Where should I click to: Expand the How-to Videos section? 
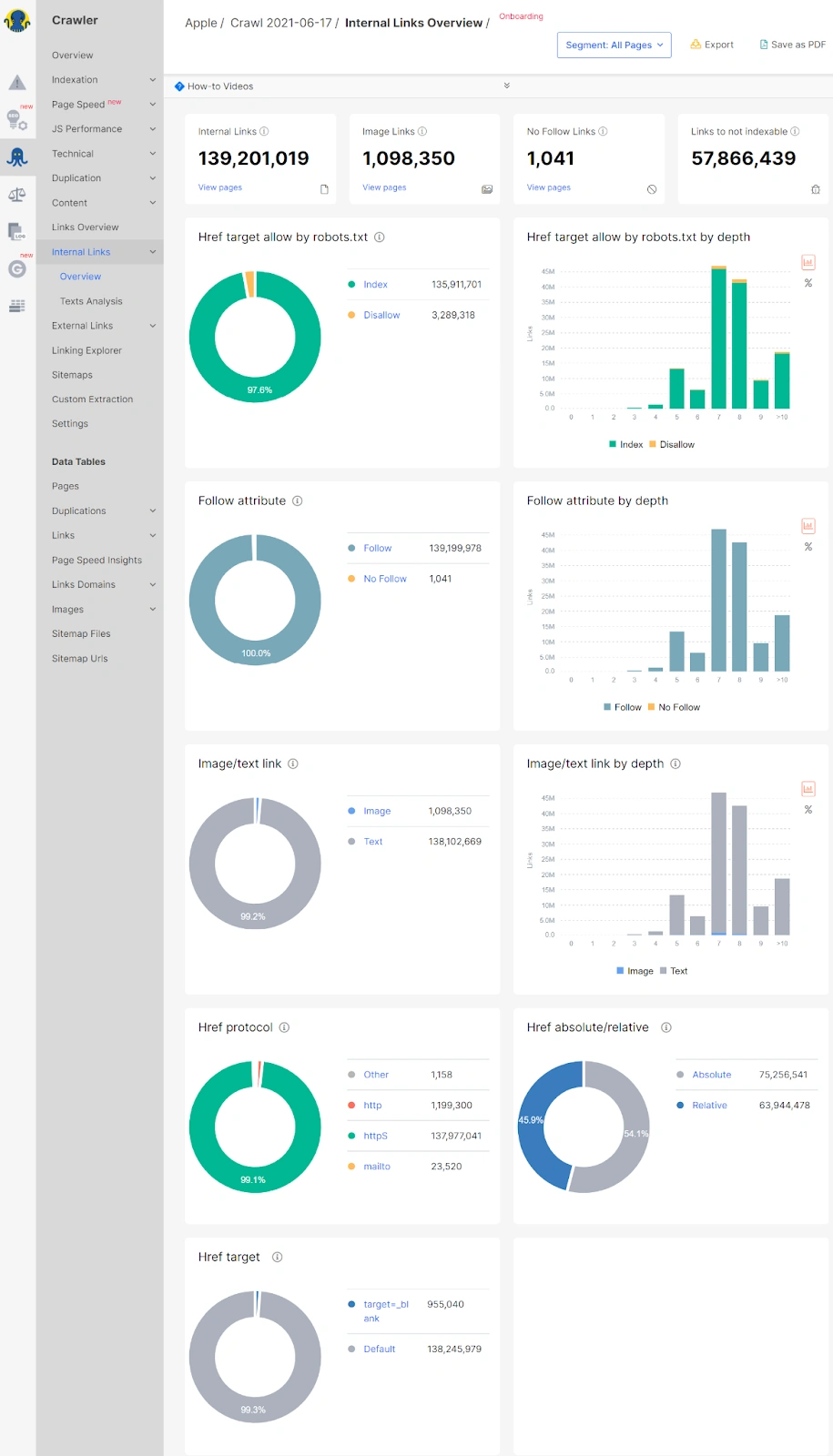coord(506,86)
